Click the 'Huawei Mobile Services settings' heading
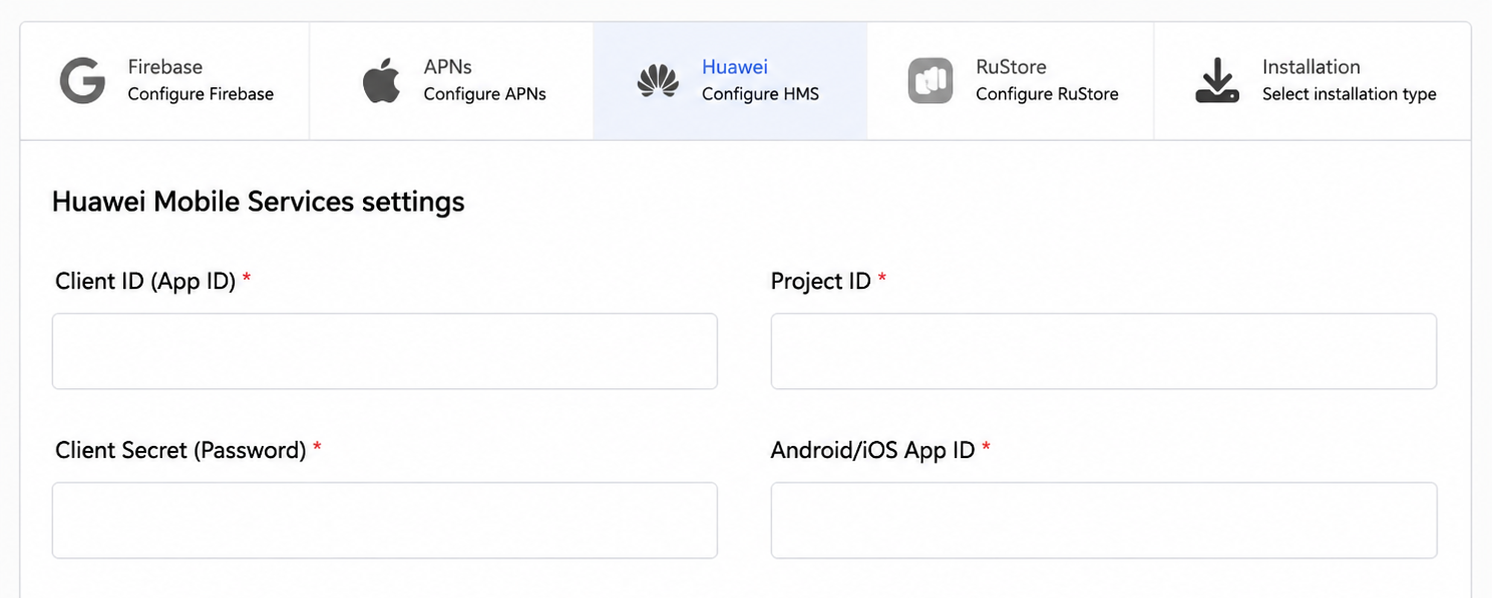The width and height of the screenshot is (1492, 598). [258, 202]
